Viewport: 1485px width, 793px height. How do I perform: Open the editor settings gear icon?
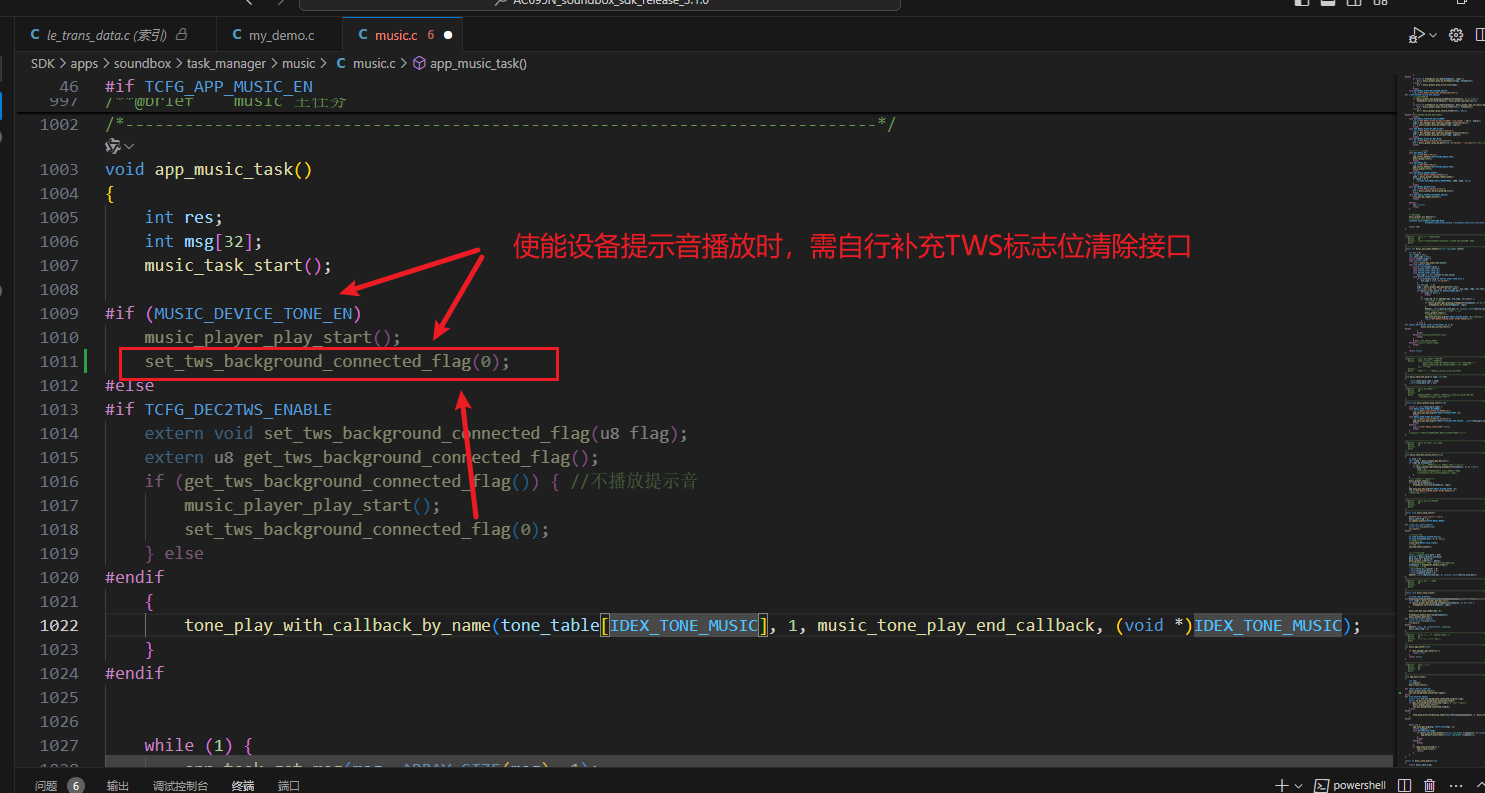pyautogui.click(x=1456, y=35)
